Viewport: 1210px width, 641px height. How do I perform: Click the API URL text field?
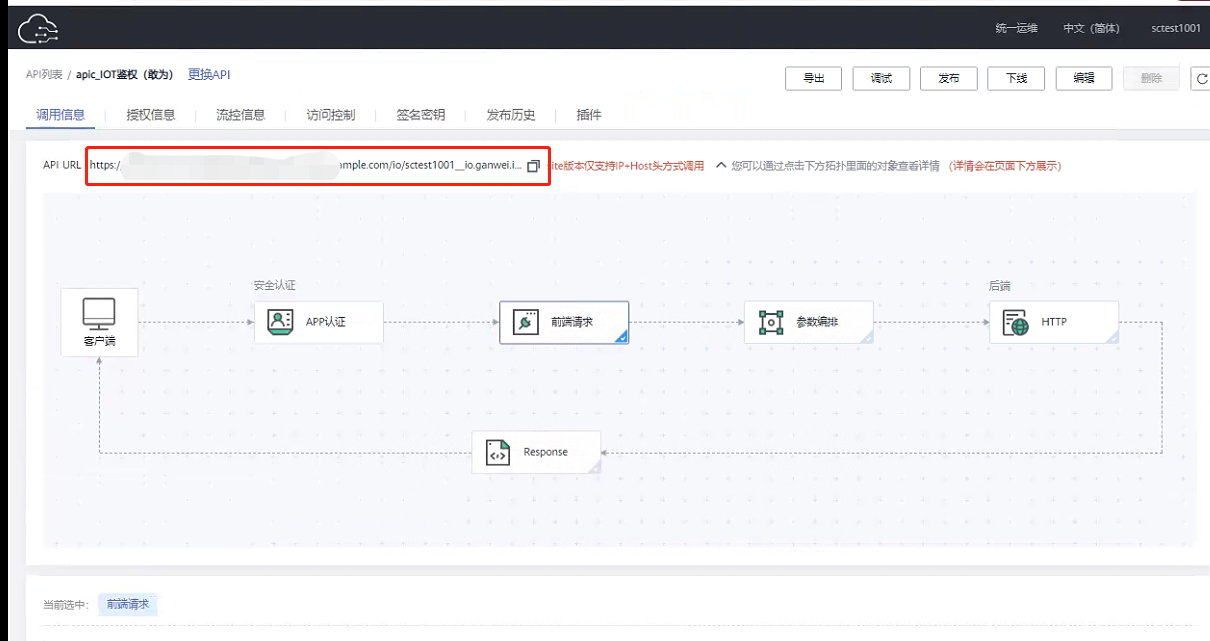(306, 166)
